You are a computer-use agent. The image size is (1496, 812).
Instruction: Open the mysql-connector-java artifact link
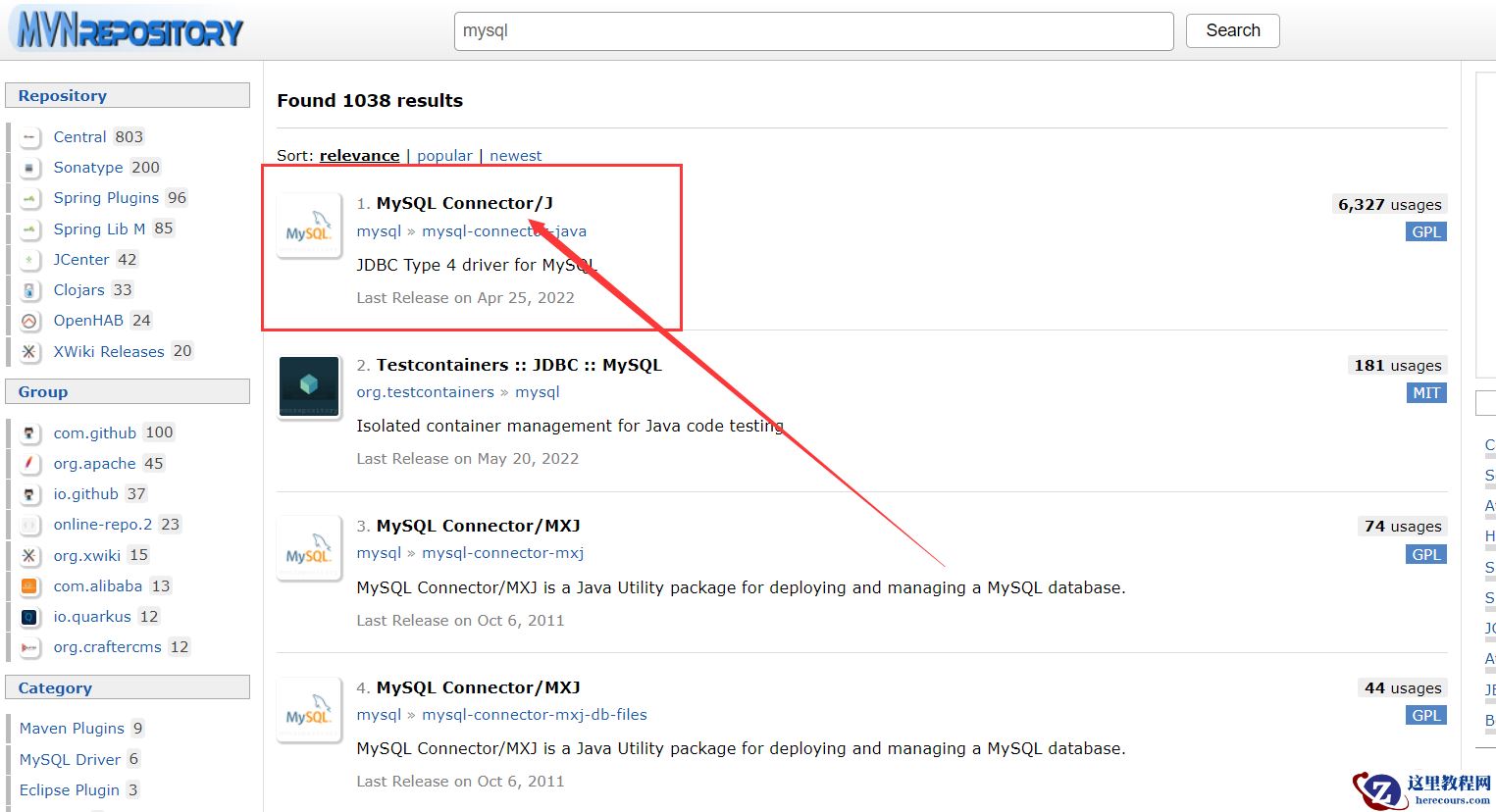[504, 231]
